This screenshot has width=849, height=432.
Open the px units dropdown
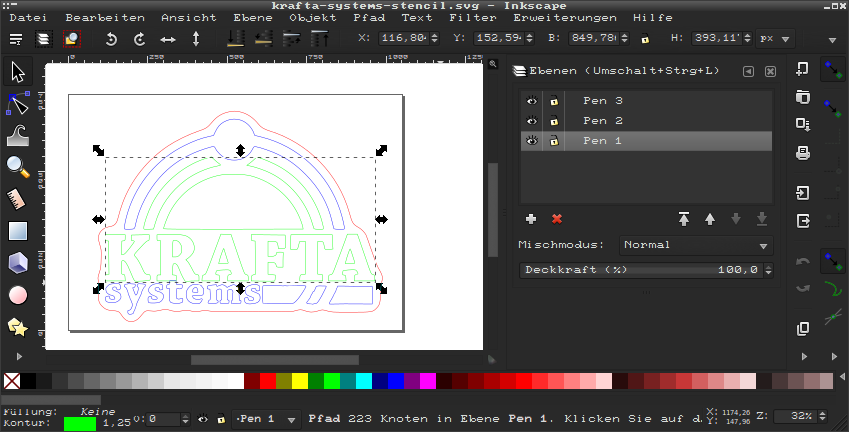(775, 38)
